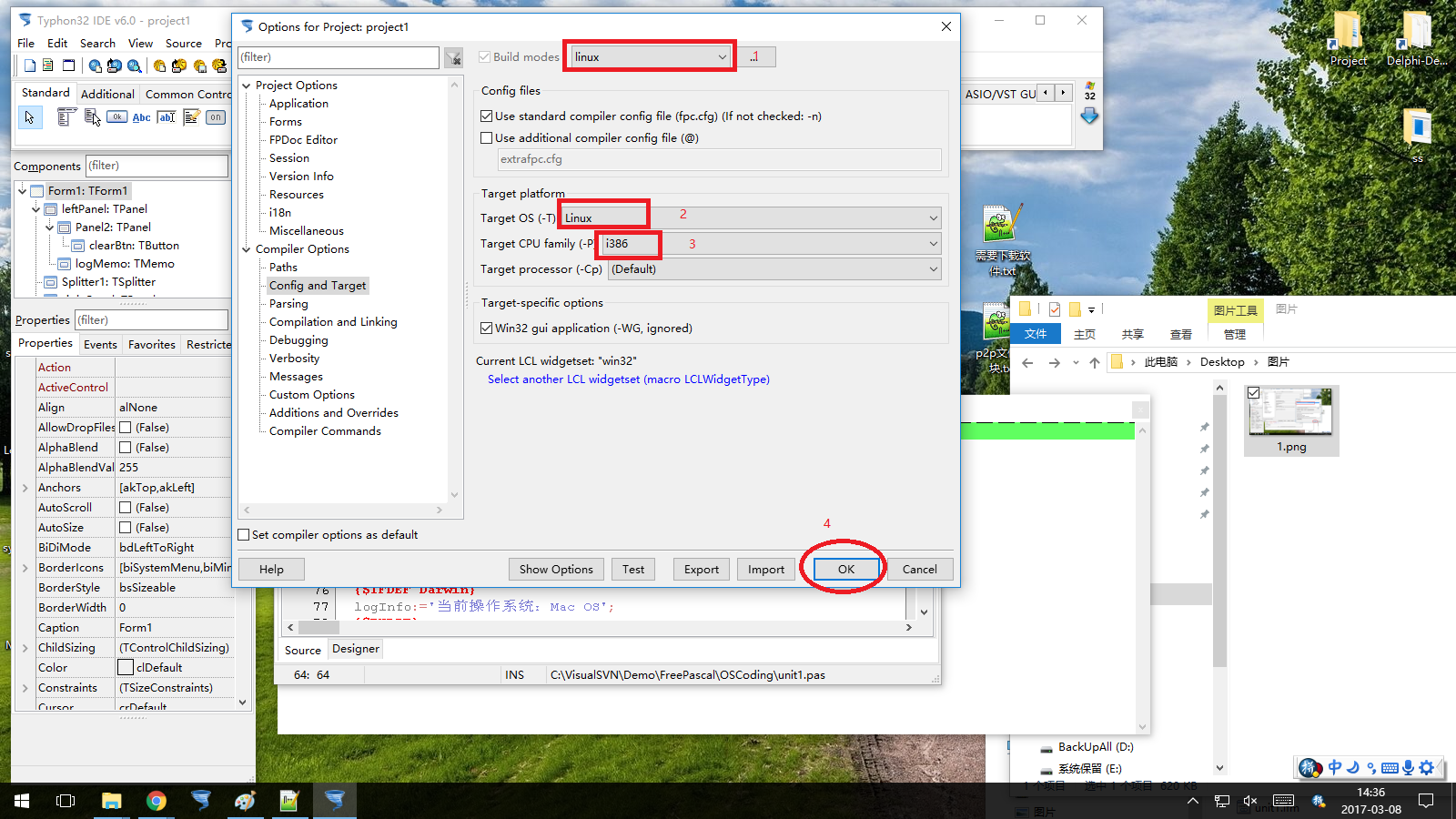Screen dimensions: 1456x819
Task: Open the Project folder on the desktop
Action: click(1349, 41)
